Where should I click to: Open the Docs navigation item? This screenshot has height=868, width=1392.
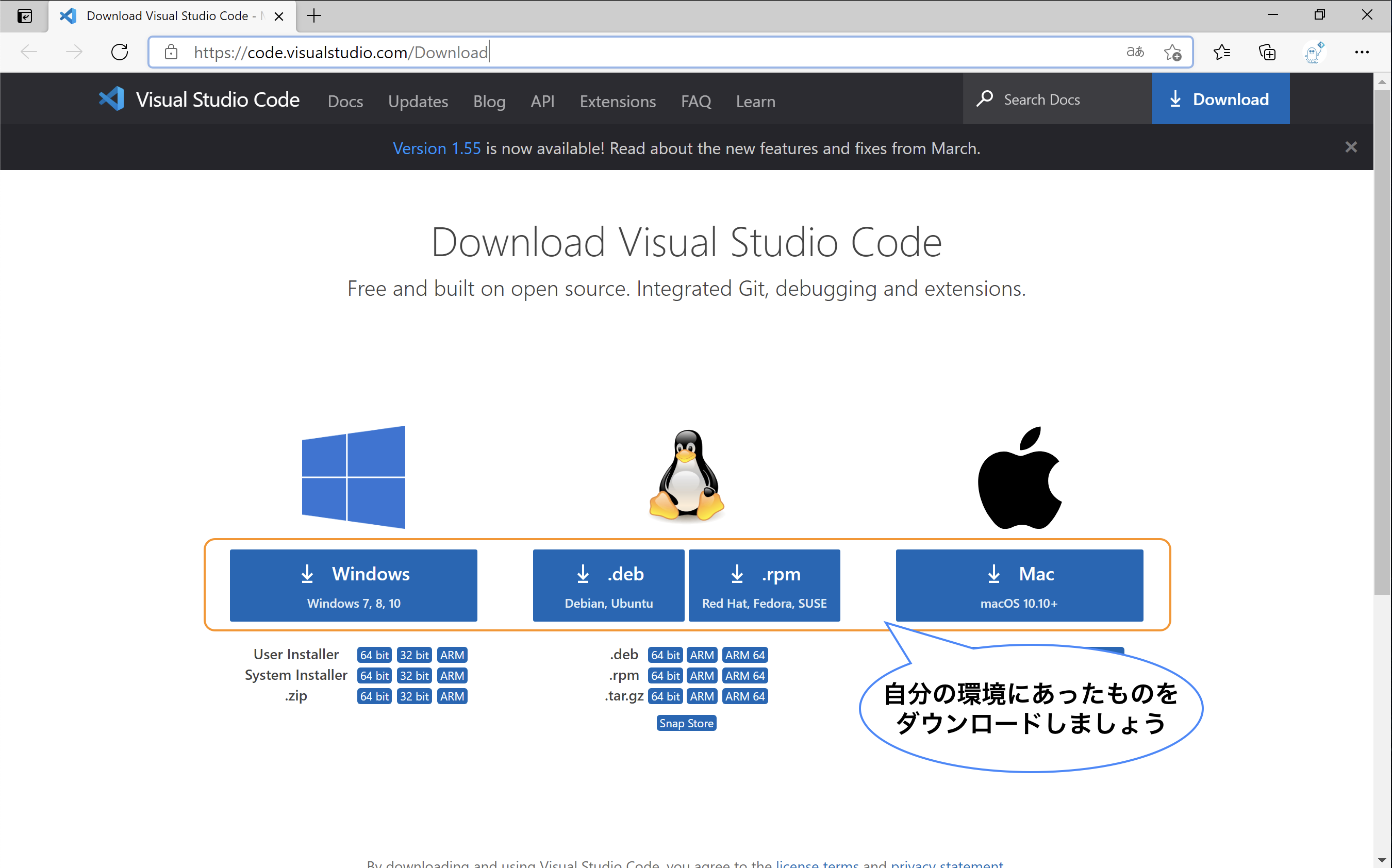pos(345,101)
